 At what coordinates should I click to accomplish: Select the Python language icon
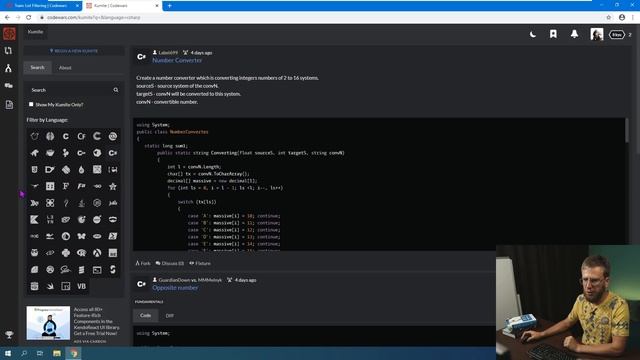click(66, 253)
